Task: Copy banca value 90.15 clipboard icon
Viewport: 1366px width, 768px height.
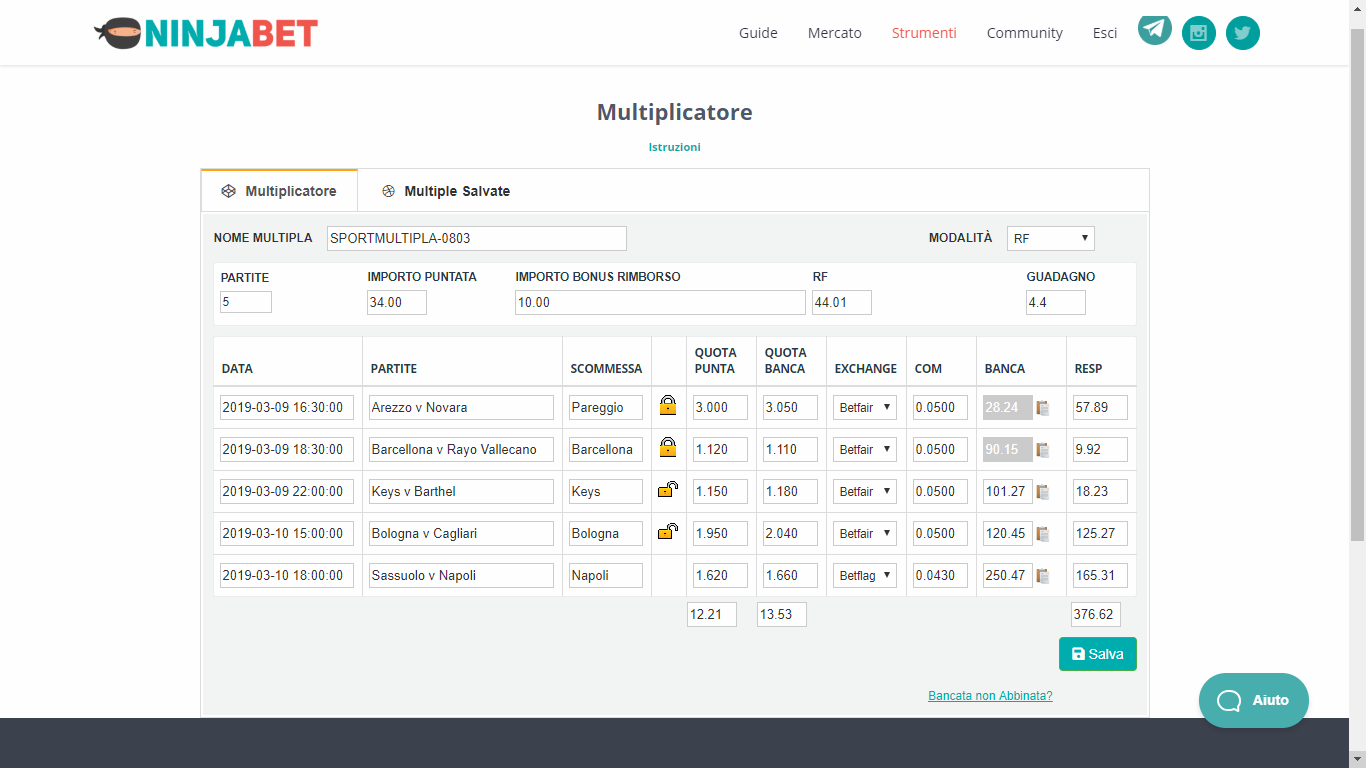Action: coord(1043,450)
